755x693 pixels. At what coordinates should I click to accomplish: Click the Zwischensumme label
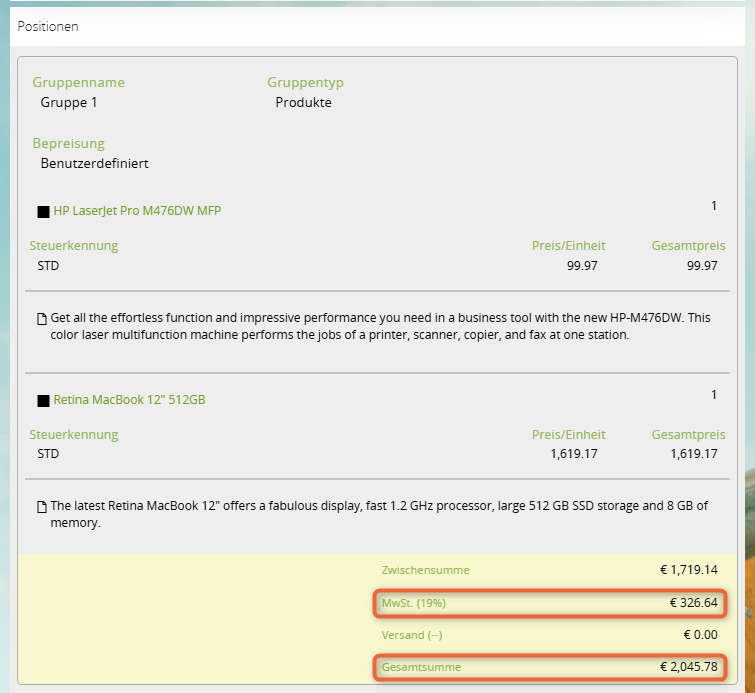426,570
